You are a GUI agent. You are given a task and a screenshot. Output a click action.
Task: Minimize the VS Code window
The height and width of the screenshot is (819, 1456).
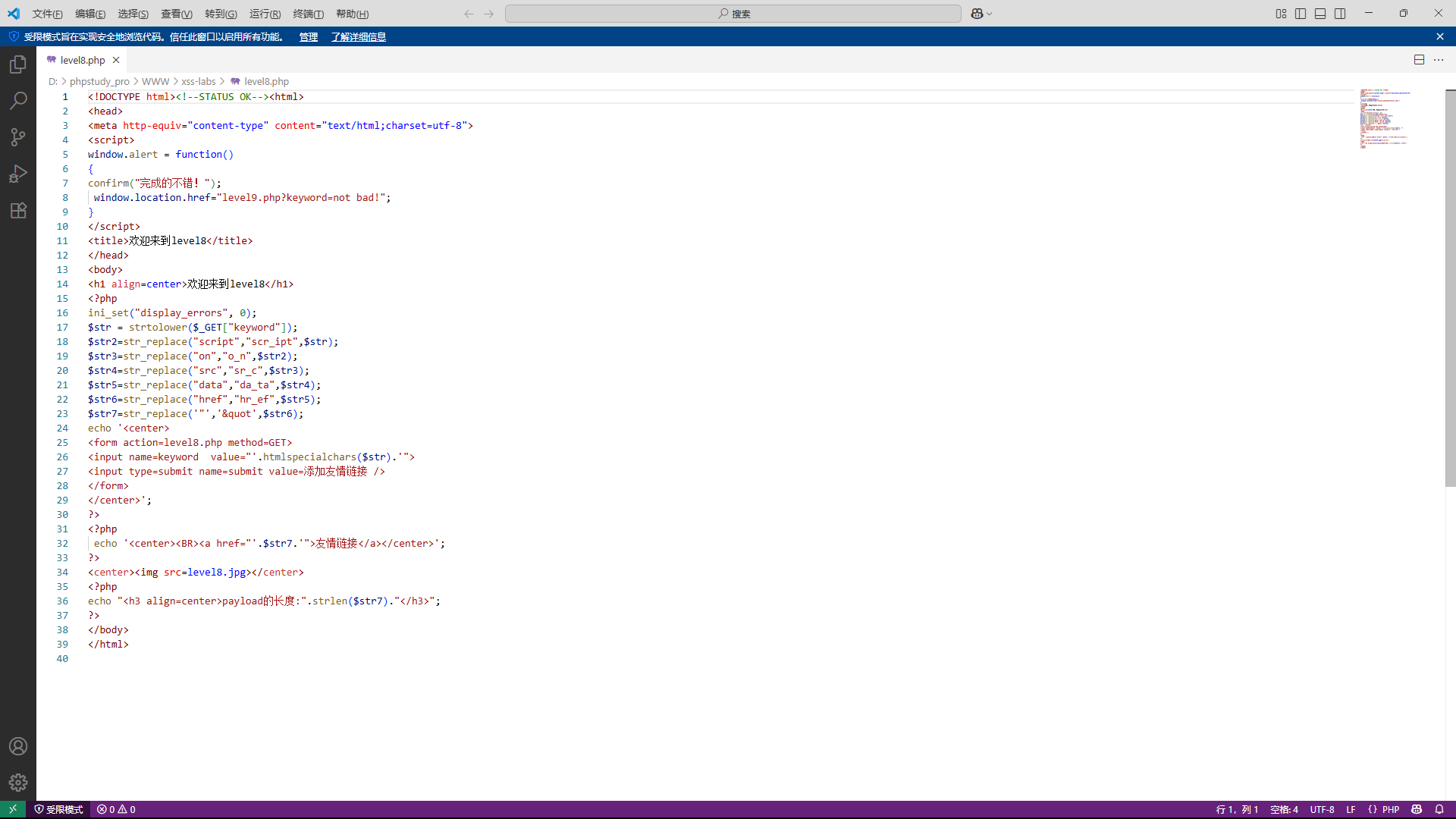pyautogui.click(x=1369, y=13)
